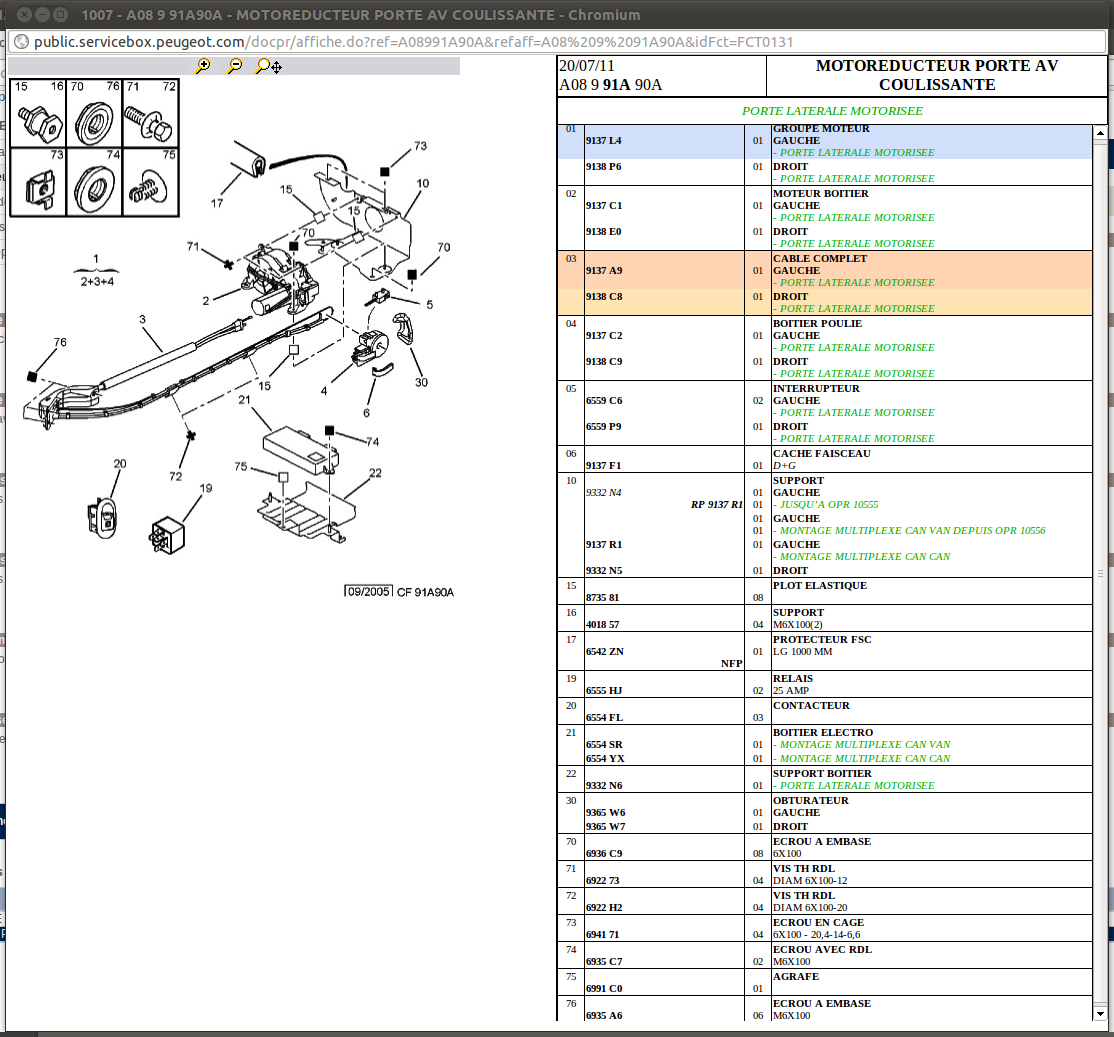
Task: Click the PLOT ELASTIQUE designation
Action: click(x=820, y=586)
